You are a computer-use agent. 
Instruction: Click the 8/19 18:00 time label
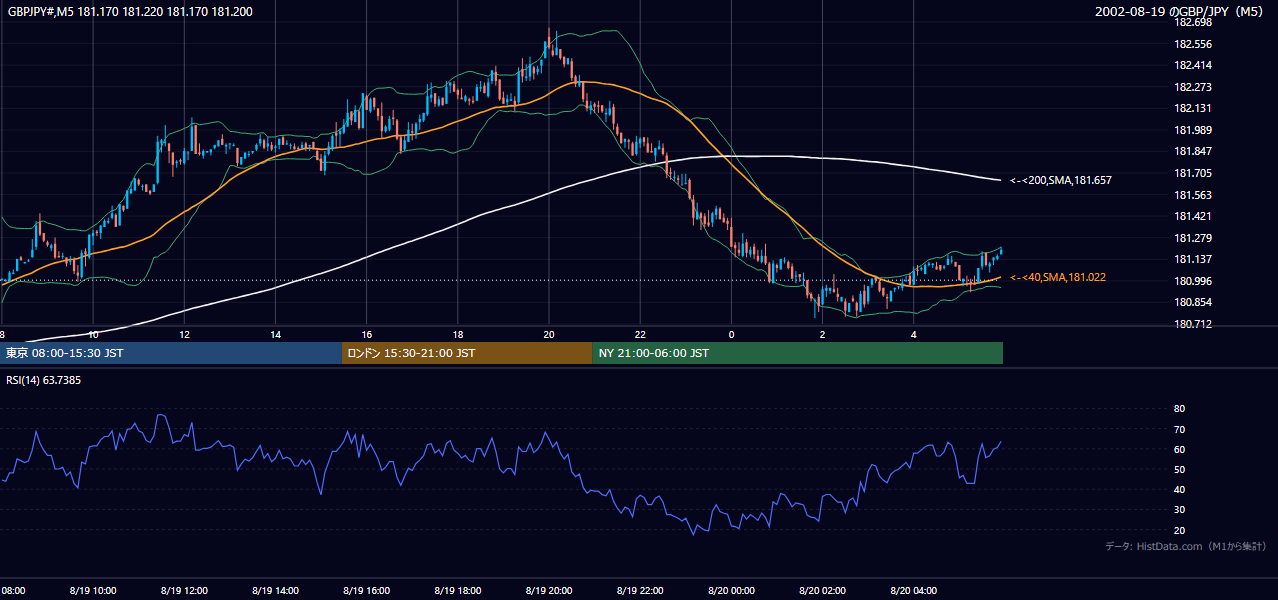coord(457,591)
